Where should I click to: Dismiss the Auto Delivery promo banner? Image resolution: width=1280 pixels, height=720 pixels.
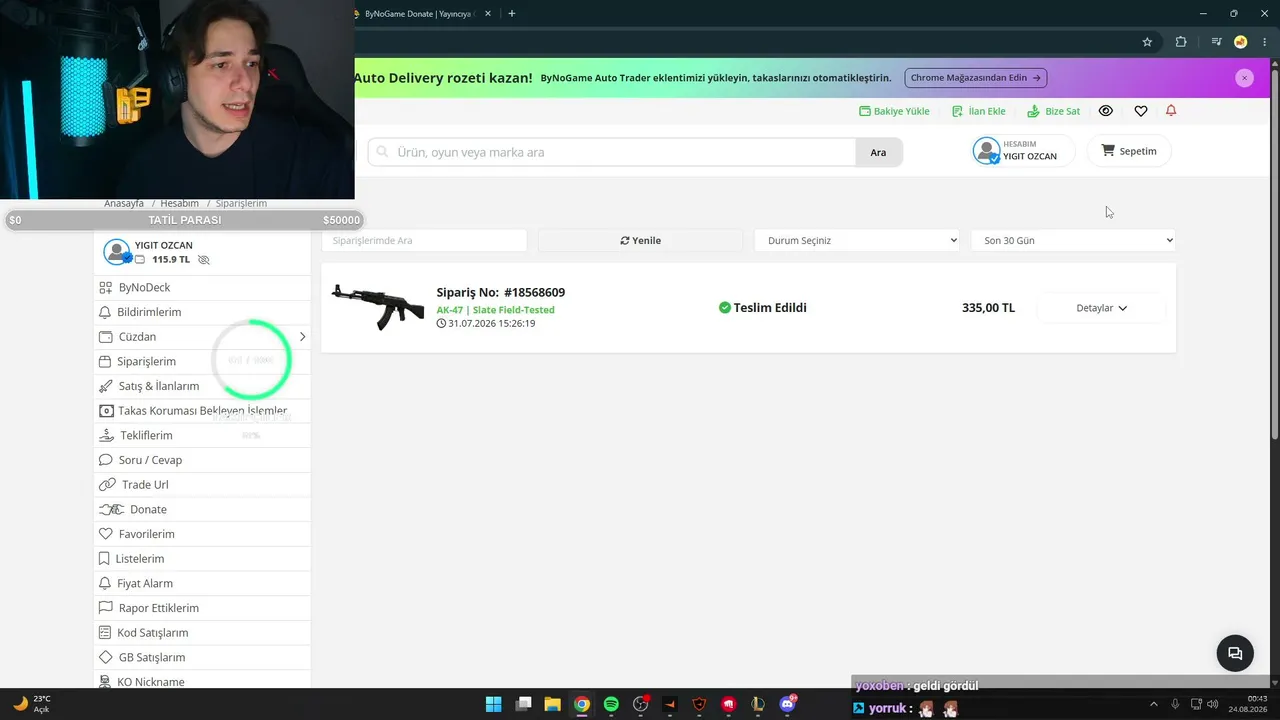(1244, 78)
